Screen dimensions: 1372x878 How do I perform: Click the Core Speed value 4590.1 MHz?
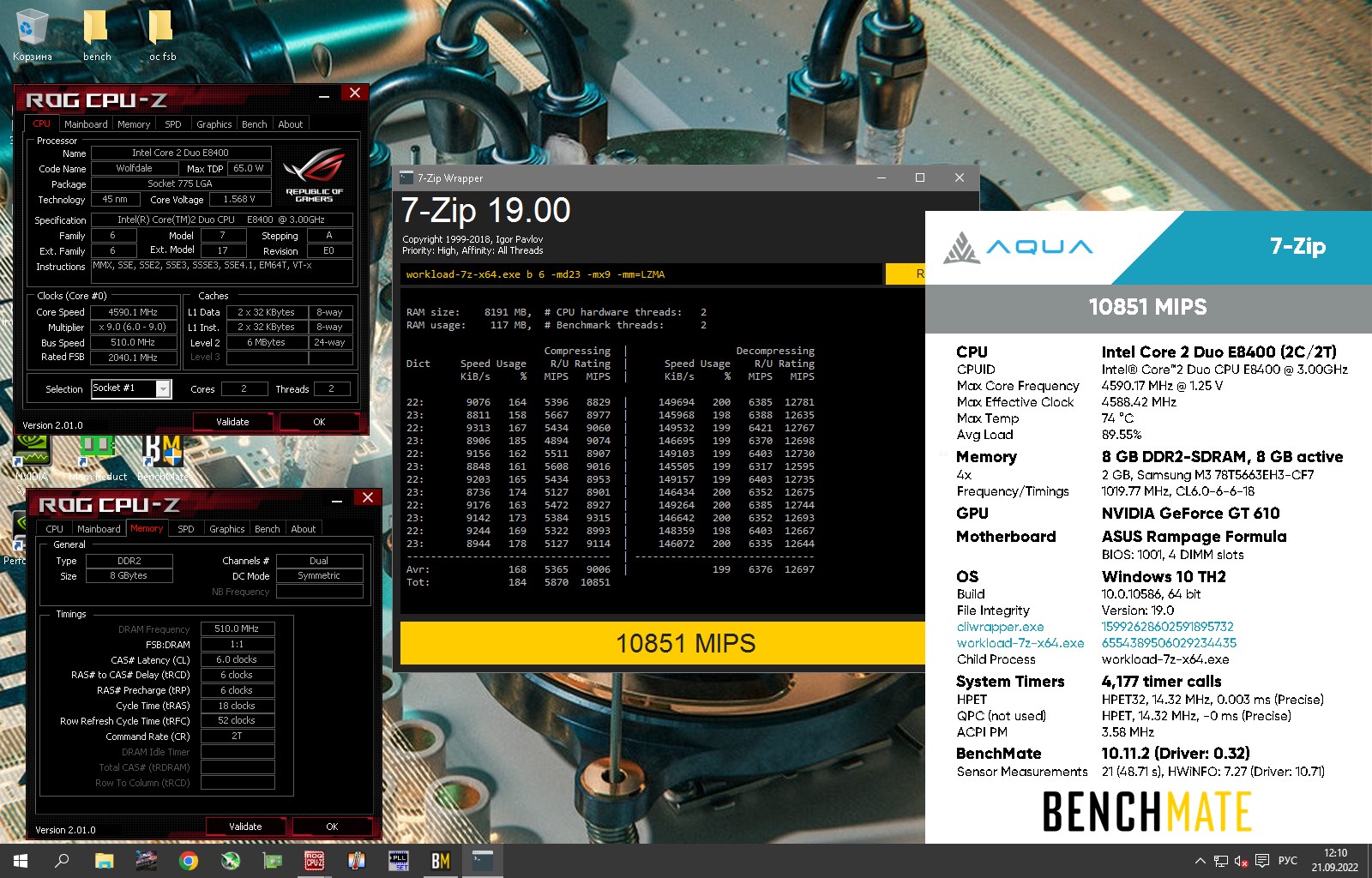coord(133,312)
